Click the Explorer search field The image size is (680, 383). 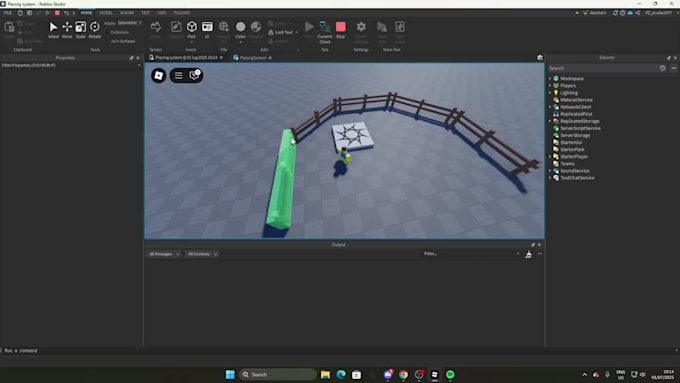(603, 68)
